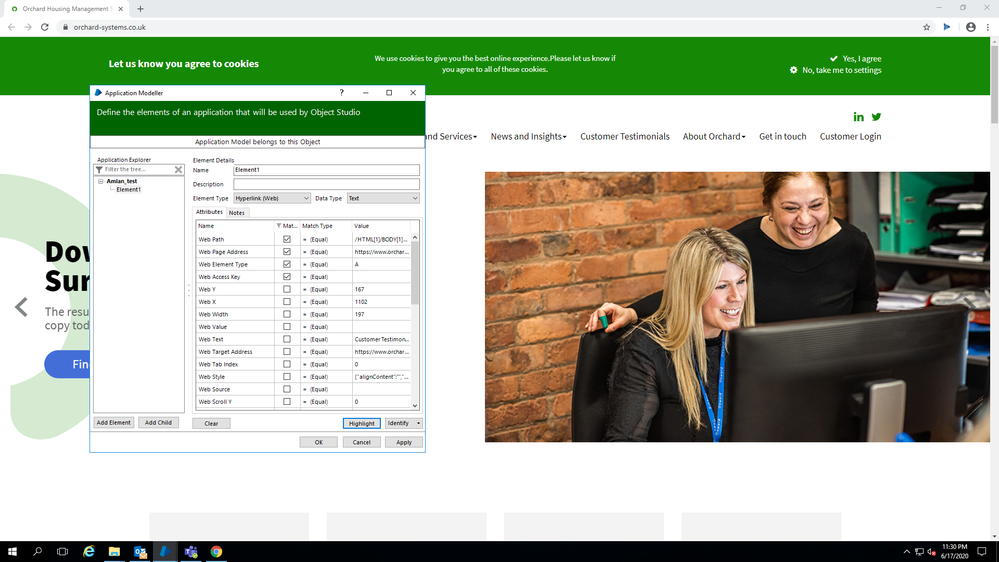The image size is (999, 562).
Task: Click the Application Modeller help question mark
Action: 341,93
